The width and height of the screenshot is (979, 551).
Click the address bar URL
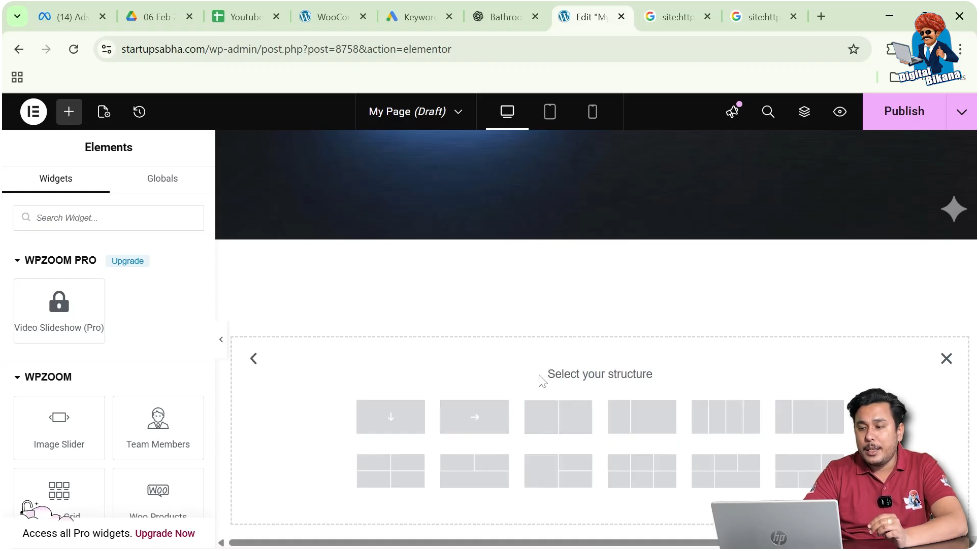click(x=286, y=49)
